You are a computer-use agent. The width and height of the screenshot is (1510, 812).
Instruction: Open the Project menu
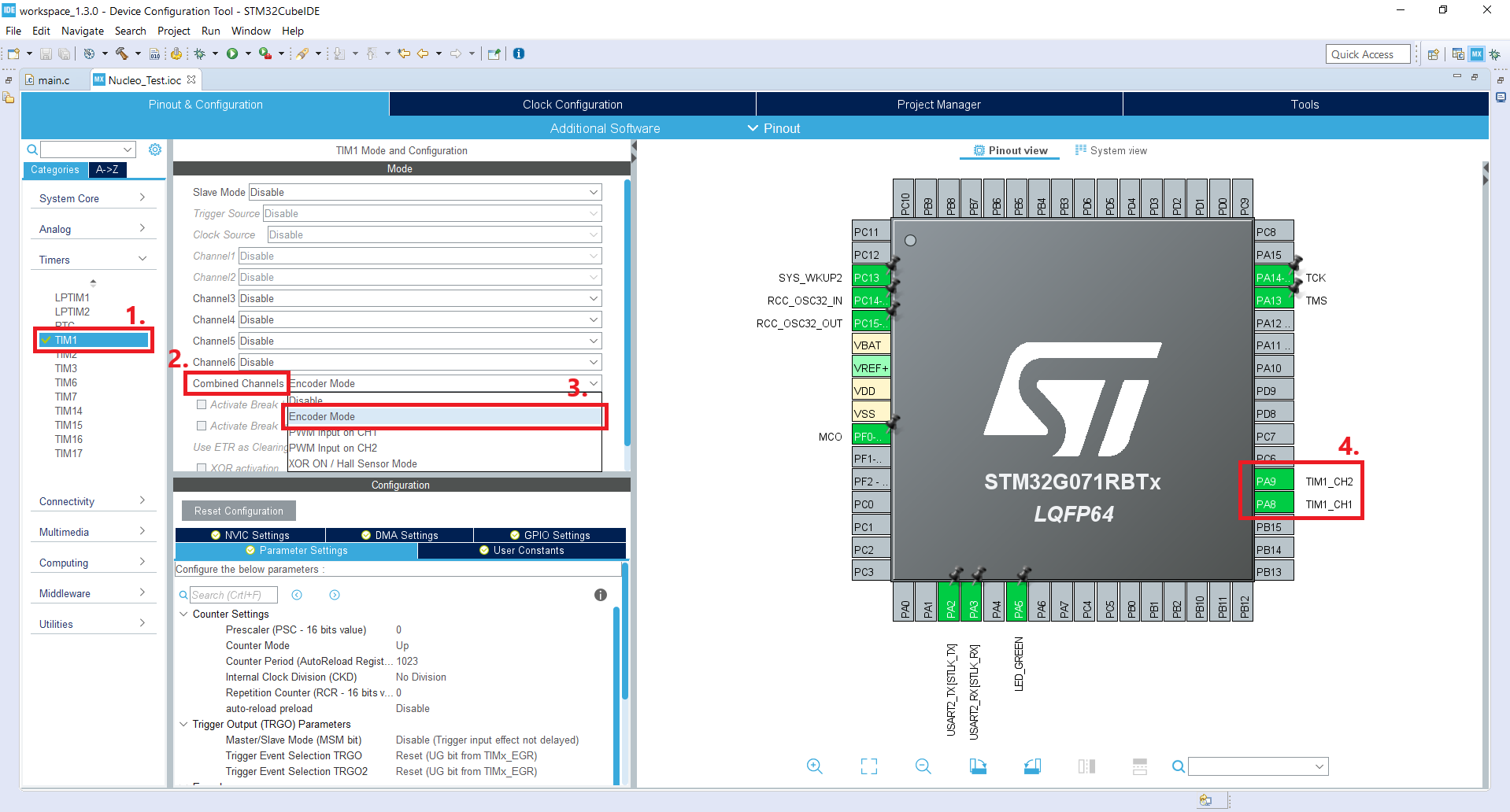pyautogui.click(x=174, y=31)
